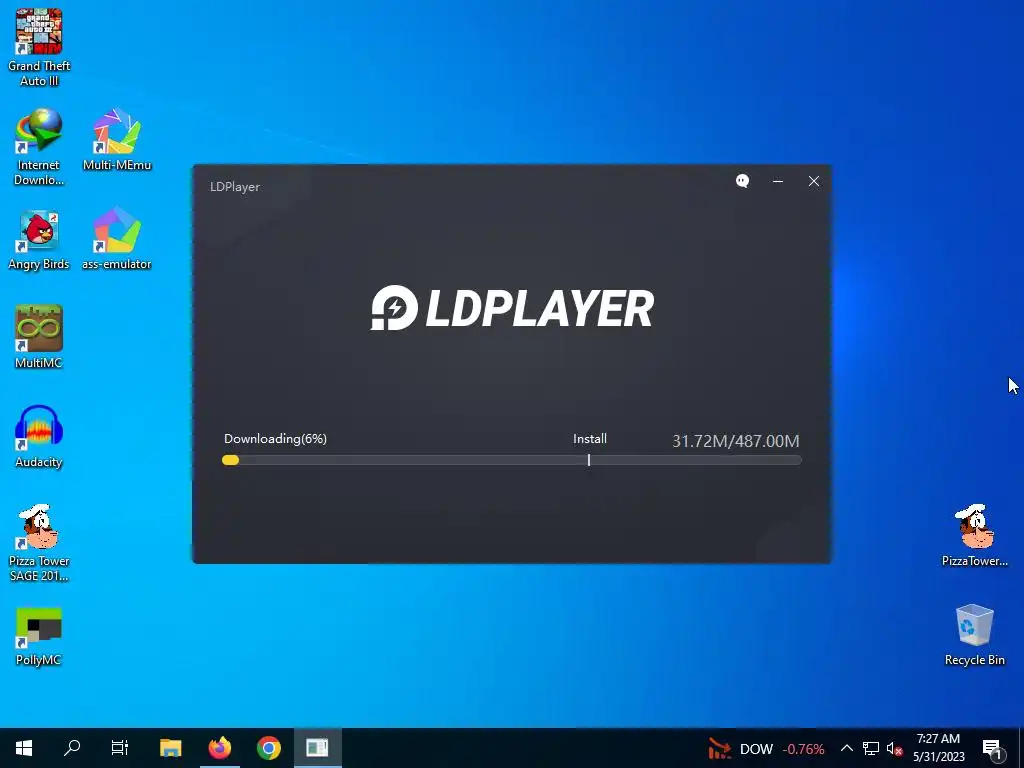Click the muted volume tray icon
This screenshot has height=768, width=1024.
pyautogui.click(x=894, y=748)
